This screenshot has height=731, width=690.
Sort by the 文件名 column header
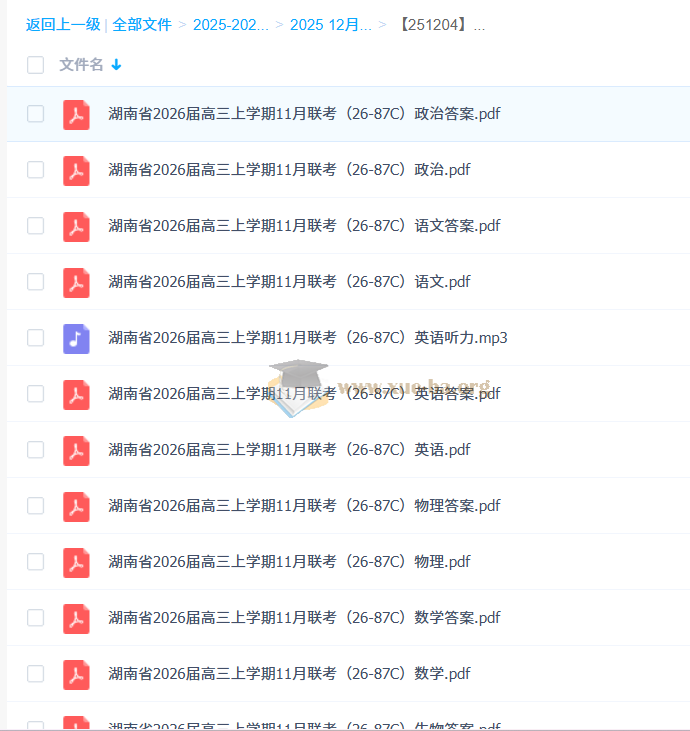click(81, 65)
